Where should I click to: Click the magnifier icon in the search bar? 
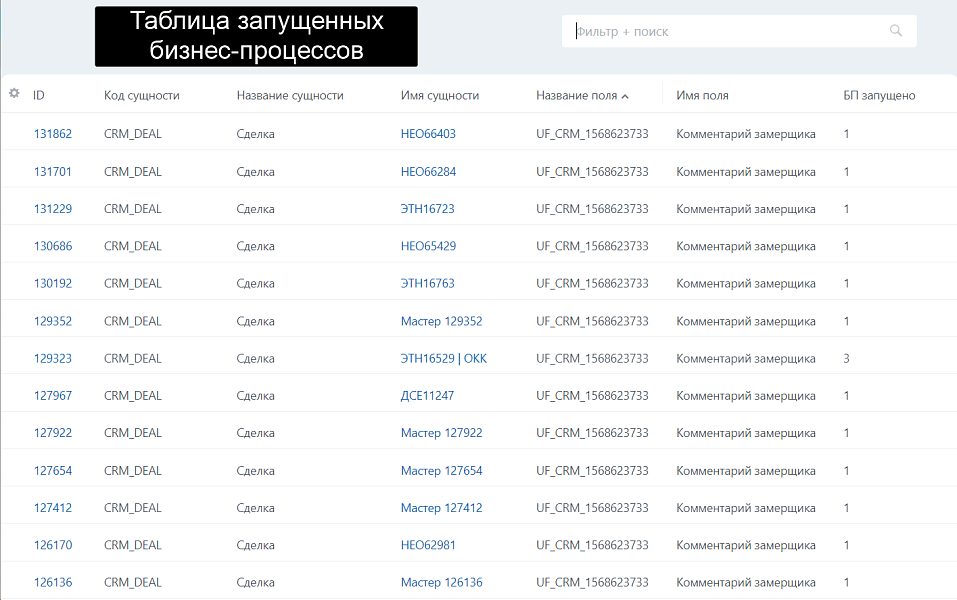pyautogui.click(x=895, y=31)
